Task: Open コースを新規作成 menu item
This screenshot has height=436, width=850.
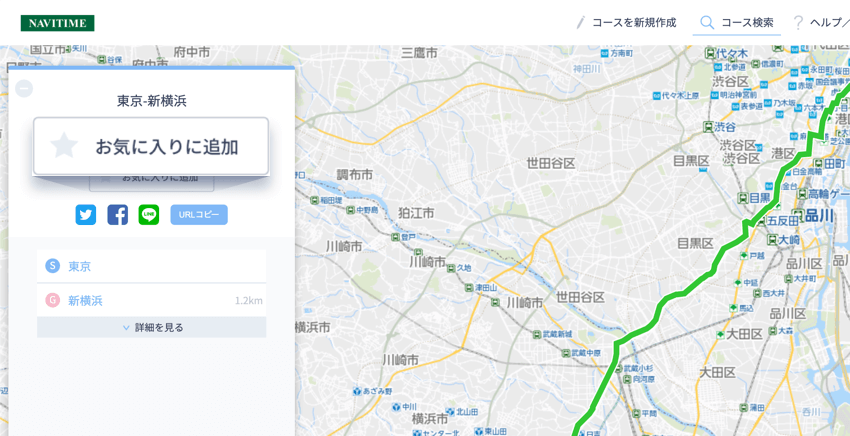Action: 634,23
